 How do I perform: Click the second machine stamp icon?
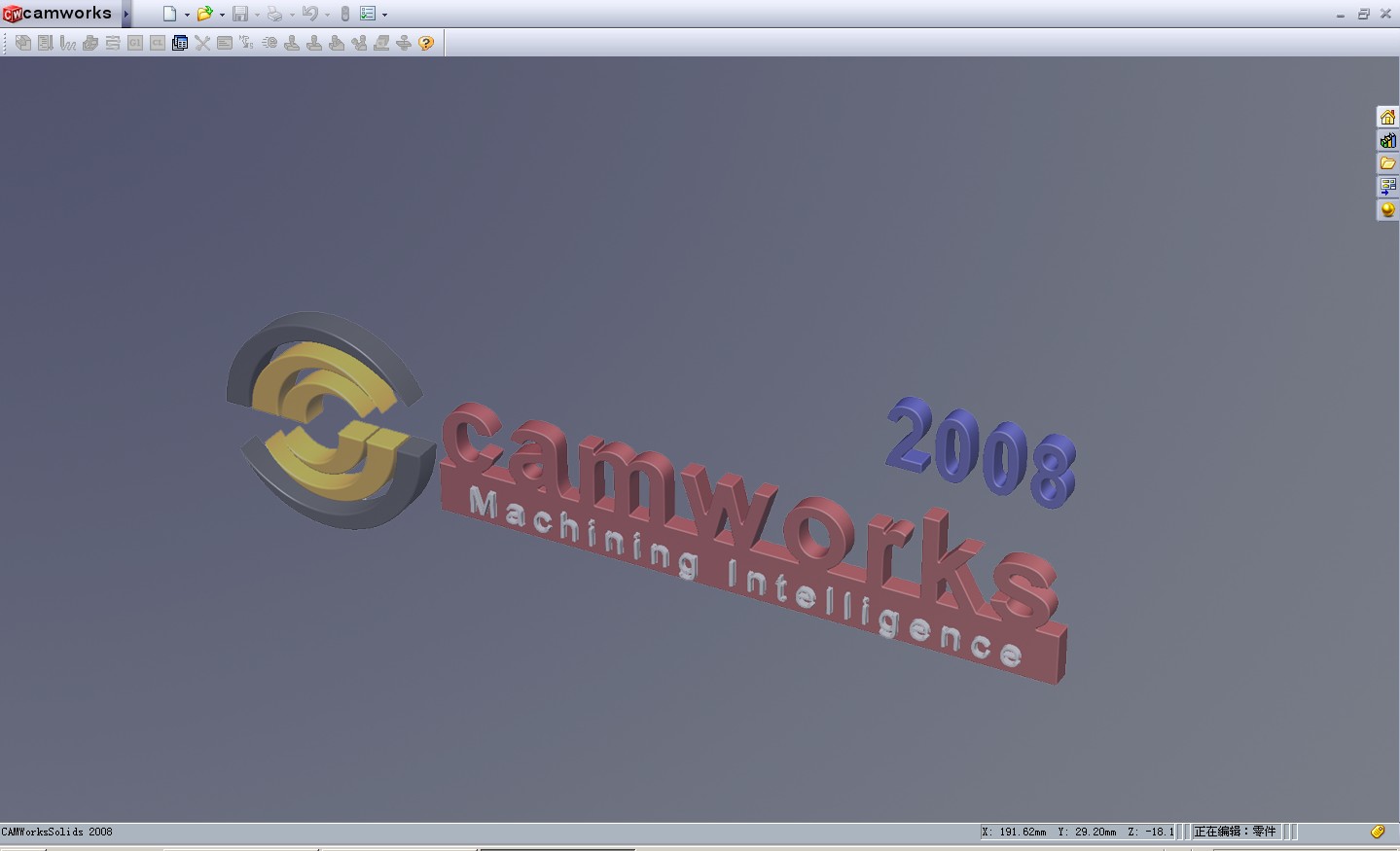pos(314,43)
